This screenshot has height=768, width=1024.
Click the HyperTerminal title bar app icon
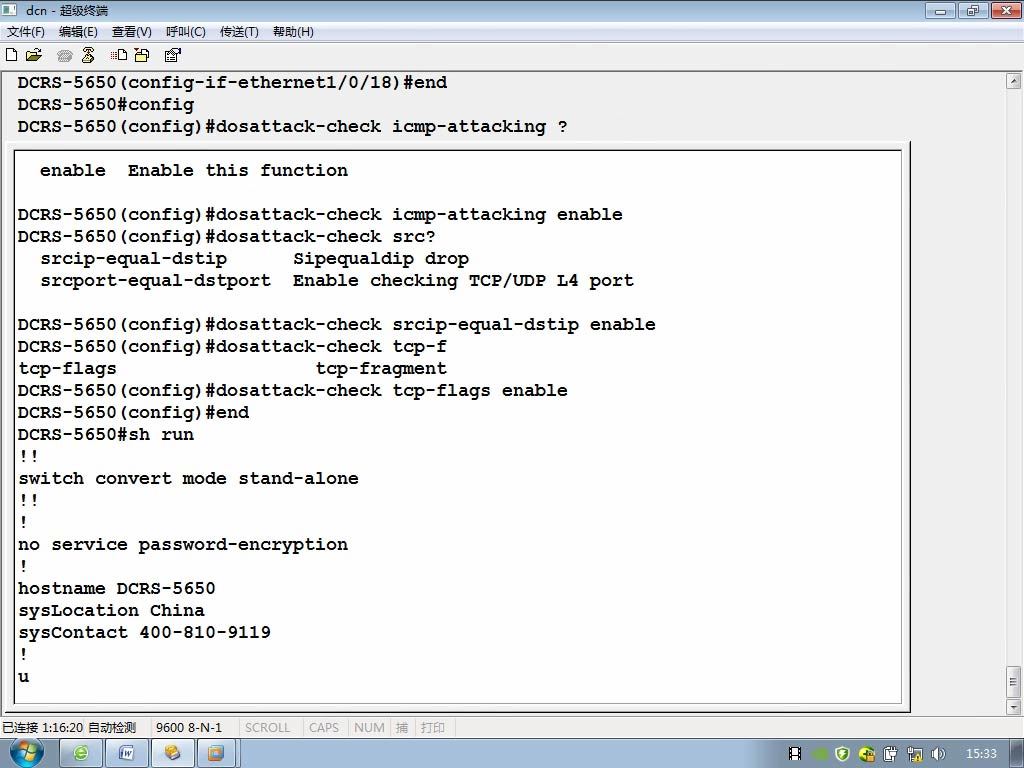(9, 10)
